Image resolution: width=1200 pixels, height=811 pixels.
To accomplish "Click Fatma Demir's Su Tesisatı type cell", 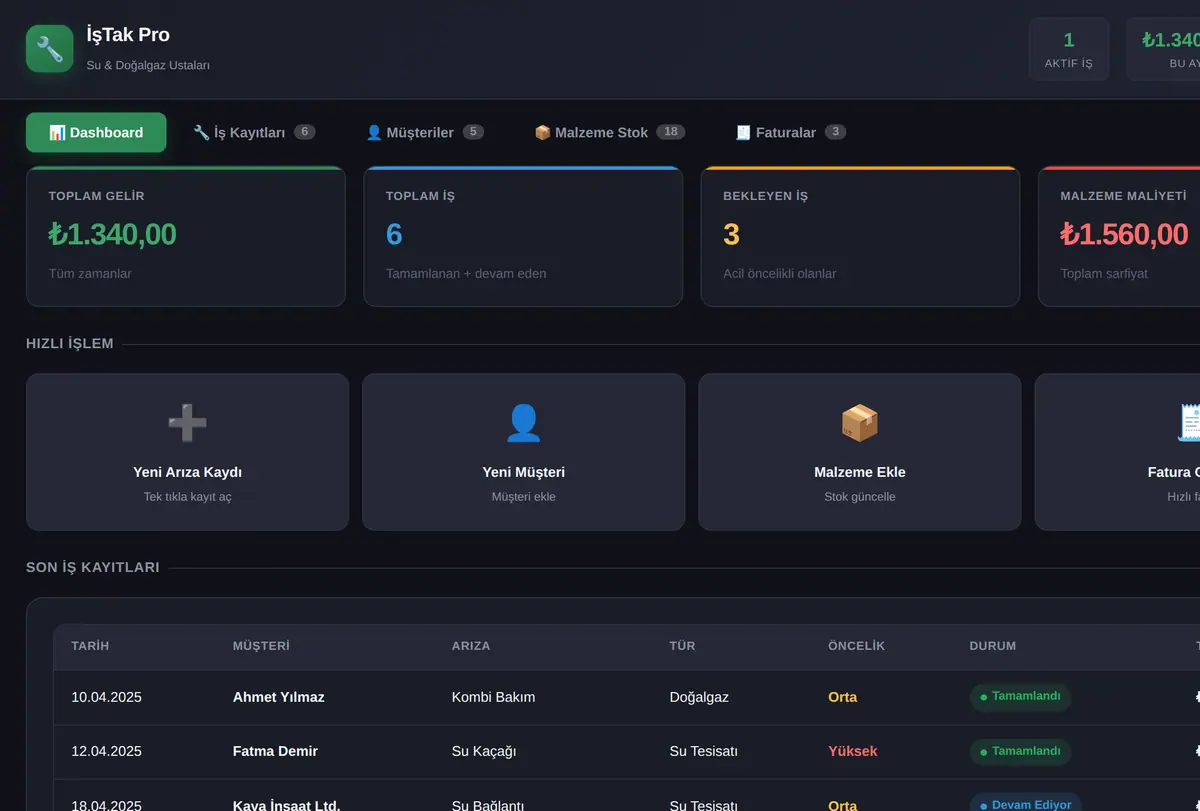I will click(x=704, y=751).
